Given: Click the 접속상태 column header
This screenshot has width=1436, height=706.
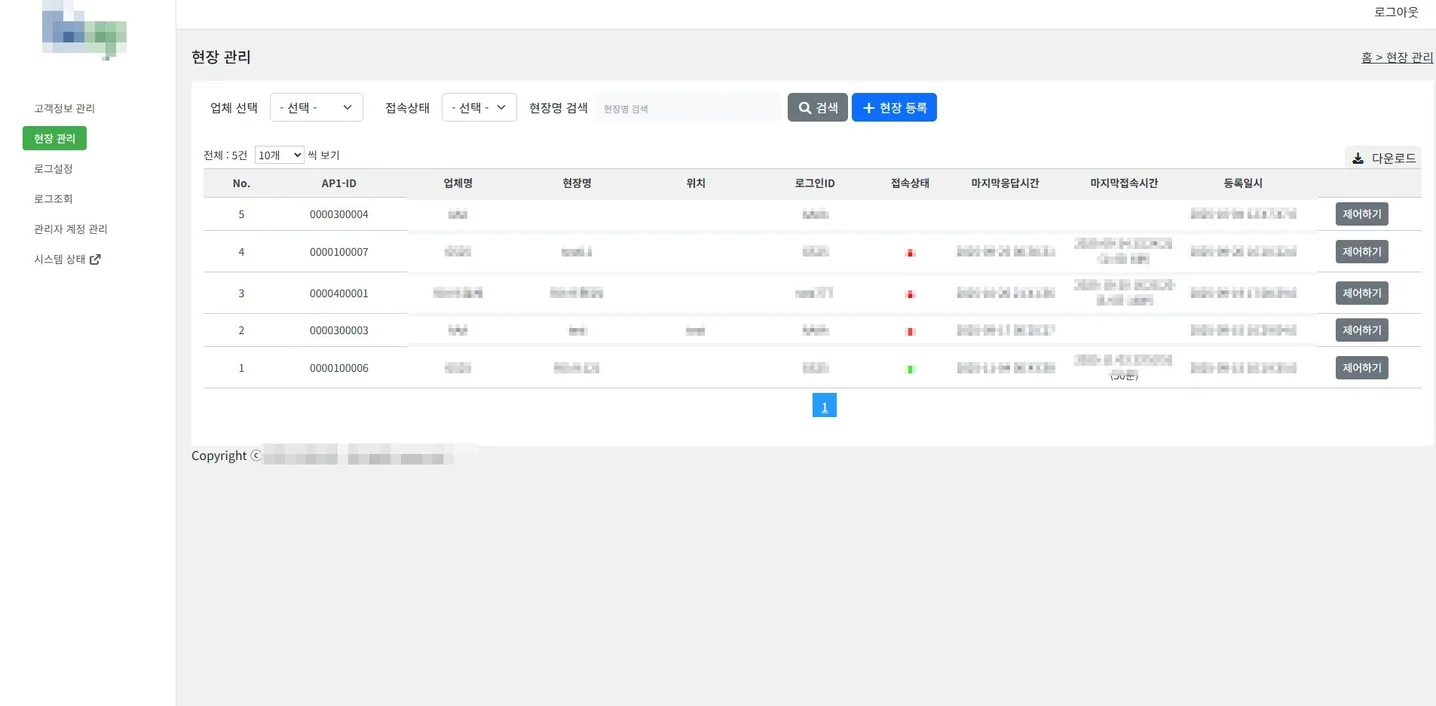Looking at the screenshot, I should [x=910, y=183].
